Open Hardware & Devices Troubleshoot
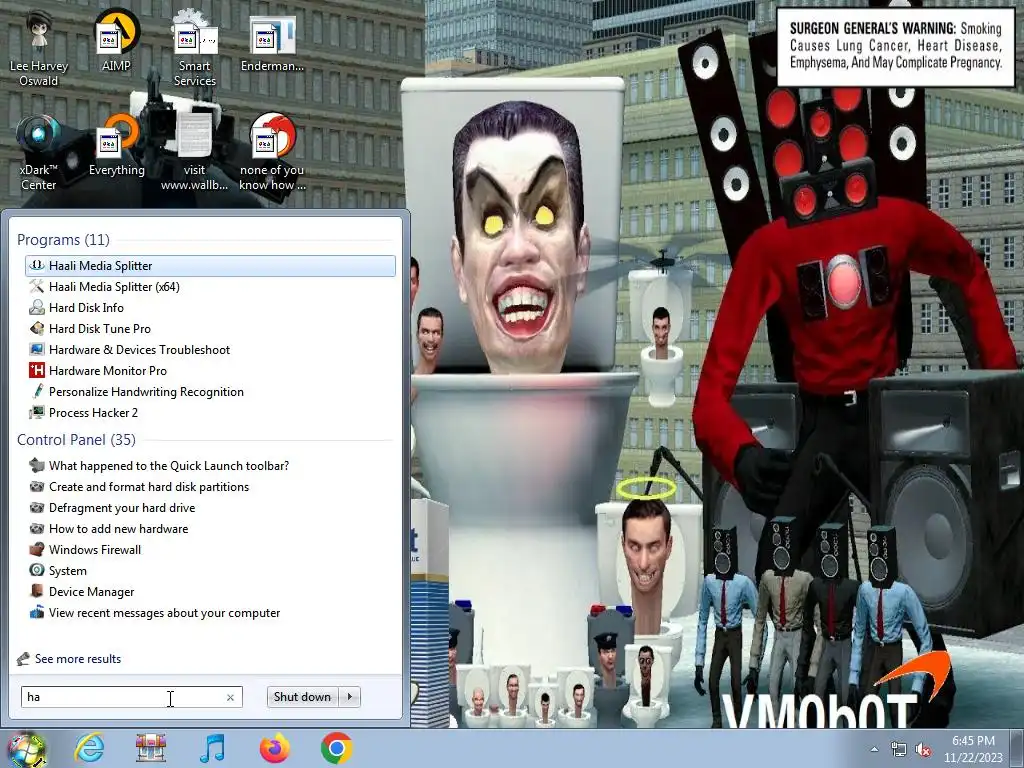The image size is (1024, 768). [x=210, y=349]
